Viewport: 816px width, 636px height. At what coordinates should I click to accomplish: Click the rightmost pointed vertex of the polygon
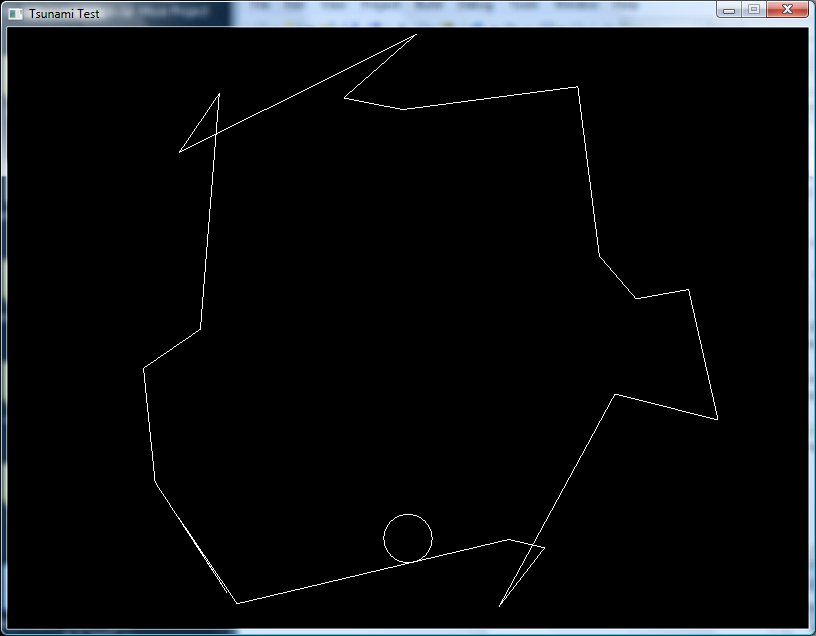tap(718, 419)
